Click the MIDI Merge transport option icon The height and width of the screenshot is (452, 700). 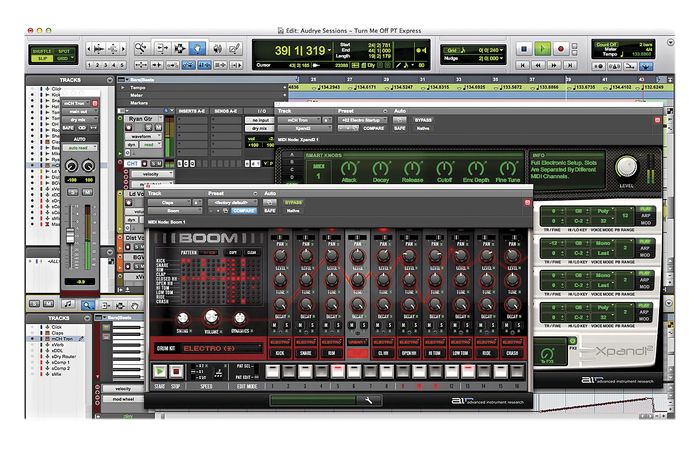click(x=630, y=66)
